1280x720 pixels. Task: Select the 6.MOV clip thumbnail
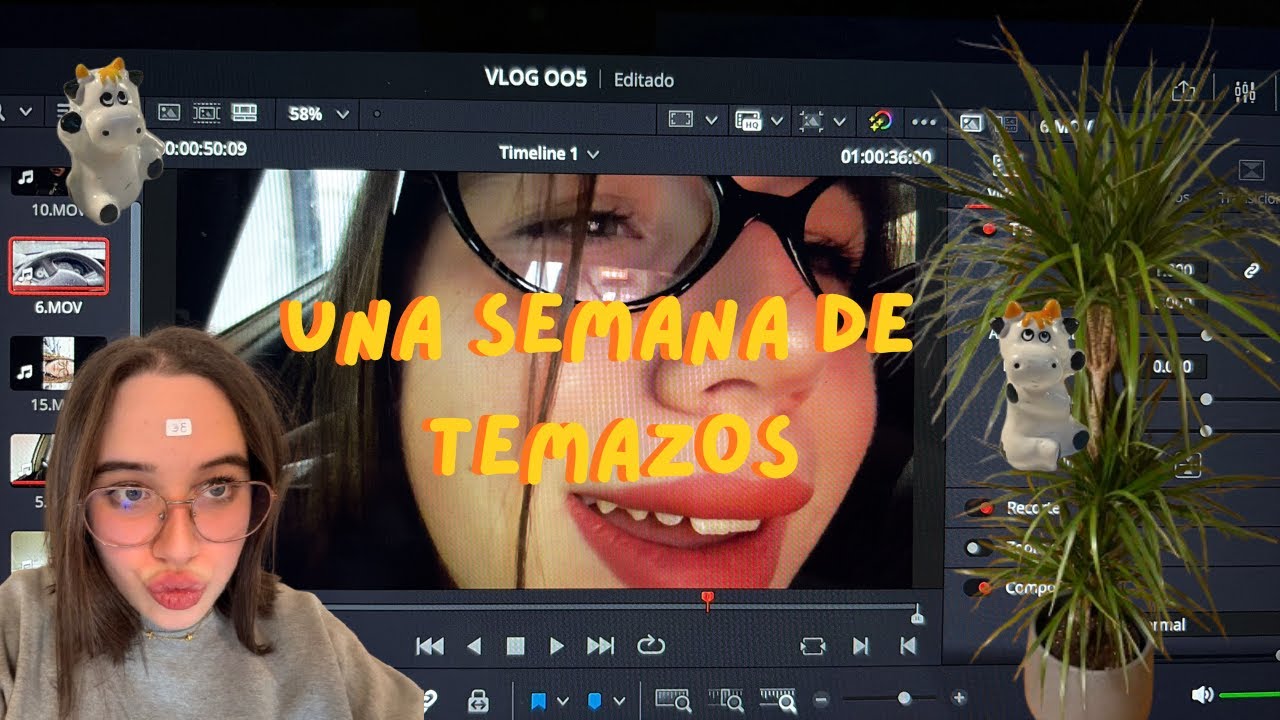[58, 265]
